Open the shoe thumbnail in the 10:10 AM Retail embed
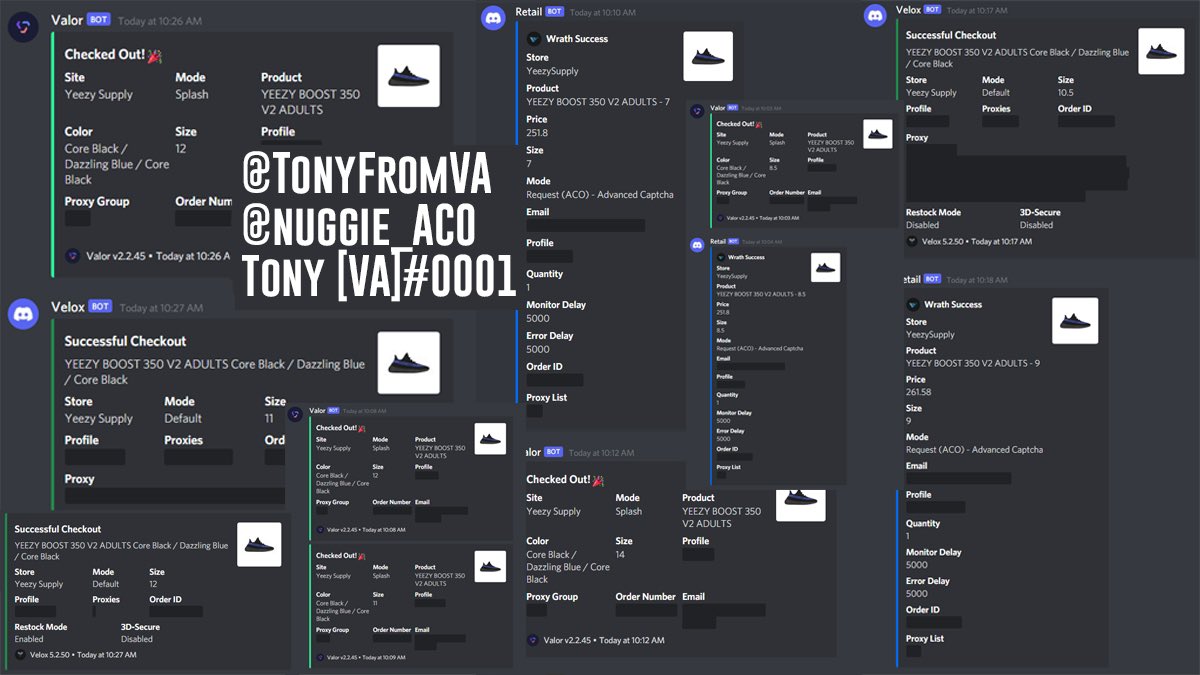This screenshot has width=1200, height=675. coord(708,56)
